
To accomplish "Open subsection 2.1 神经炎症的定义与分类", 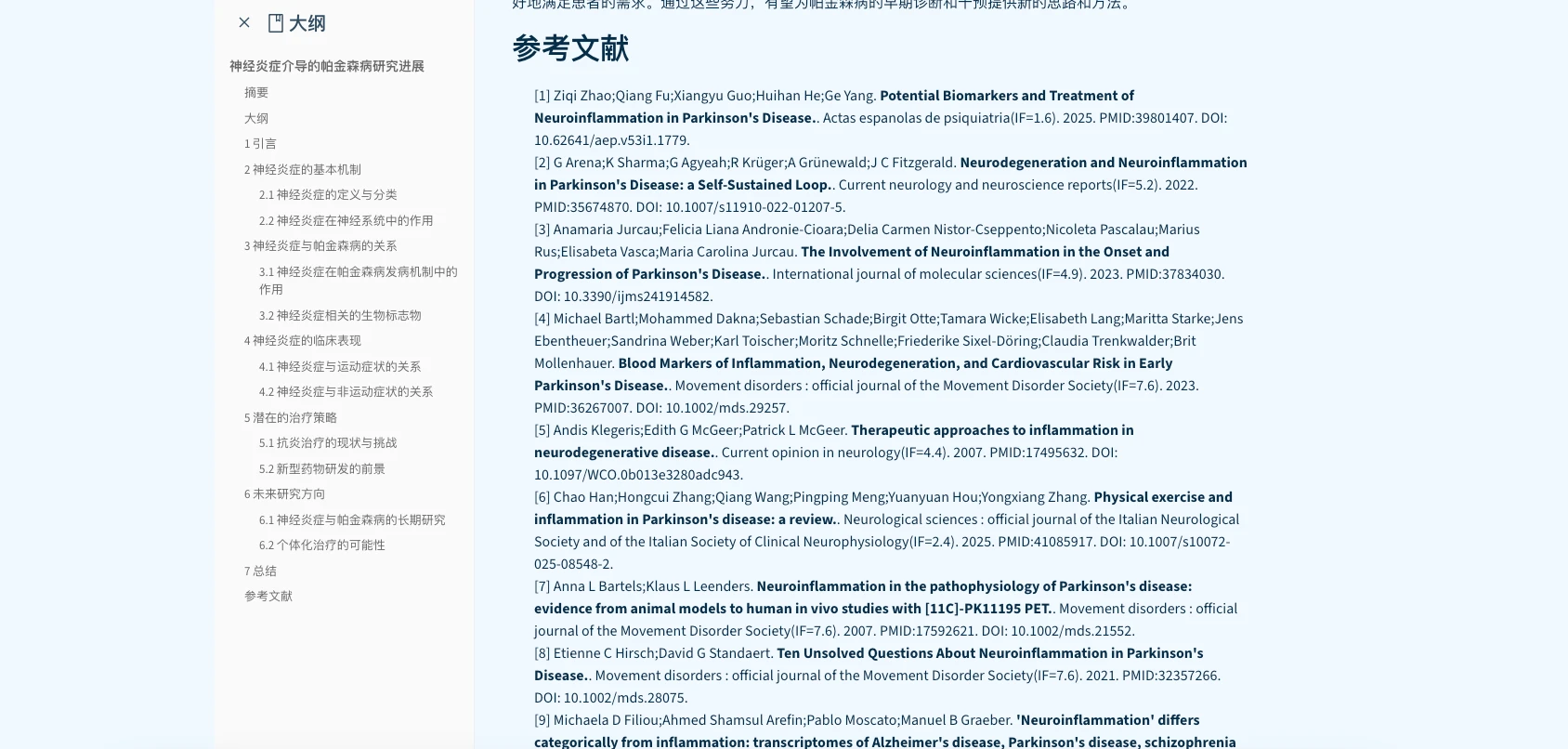I will pos(328,194).
